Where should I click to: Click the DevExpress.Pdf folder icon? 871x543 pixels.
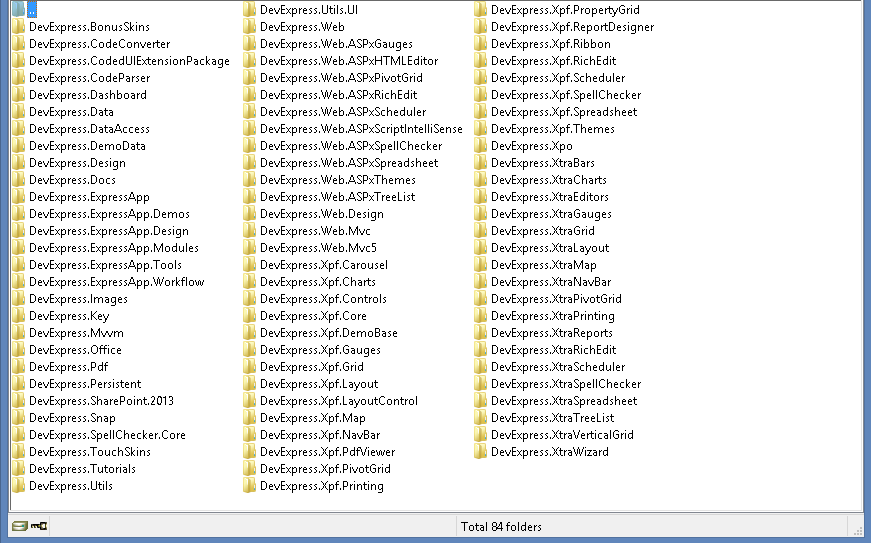[x=19, y=367]
